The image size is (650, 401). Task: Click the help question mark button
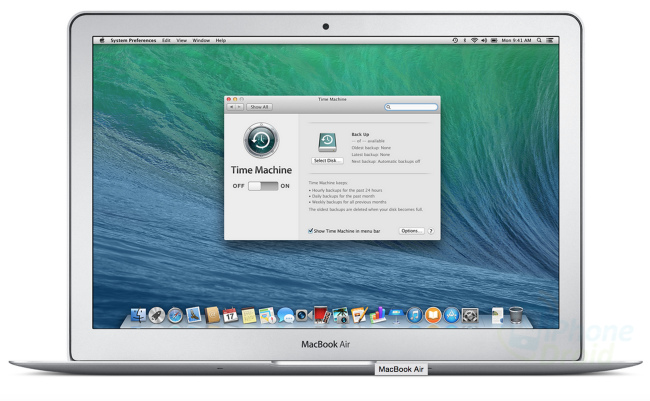[x=431, y=230]
